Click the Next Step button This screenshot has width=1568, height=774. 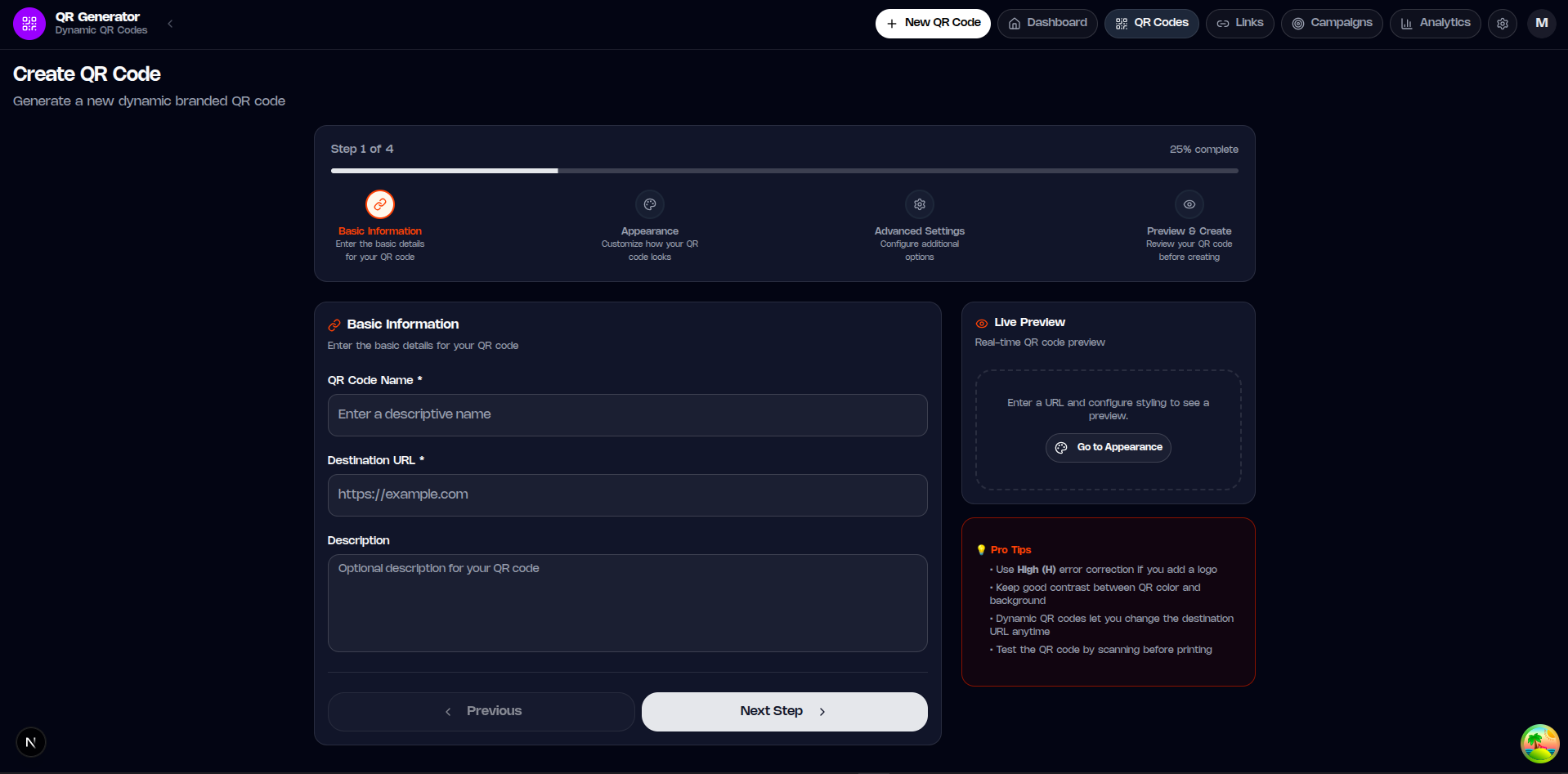[x=785, y=712]
